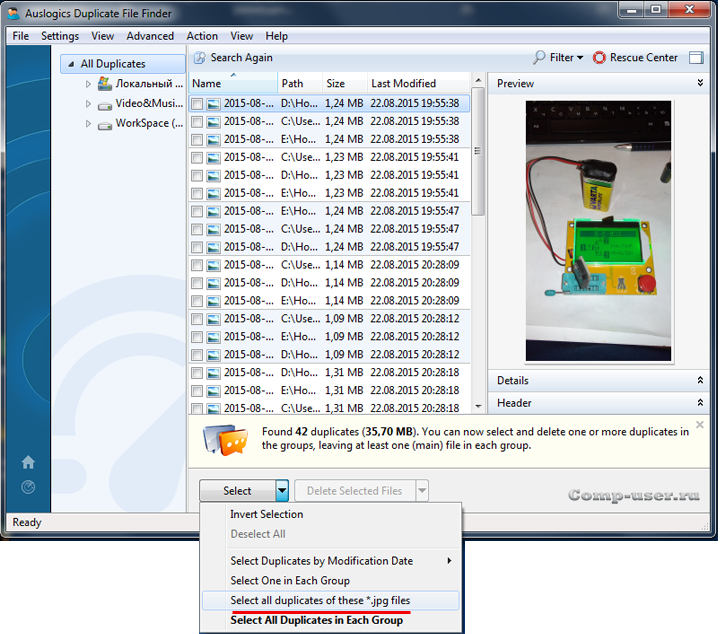Choose Select One in Each Group
720x634 pixels.
pyautogui.click(x=331, y=581)
